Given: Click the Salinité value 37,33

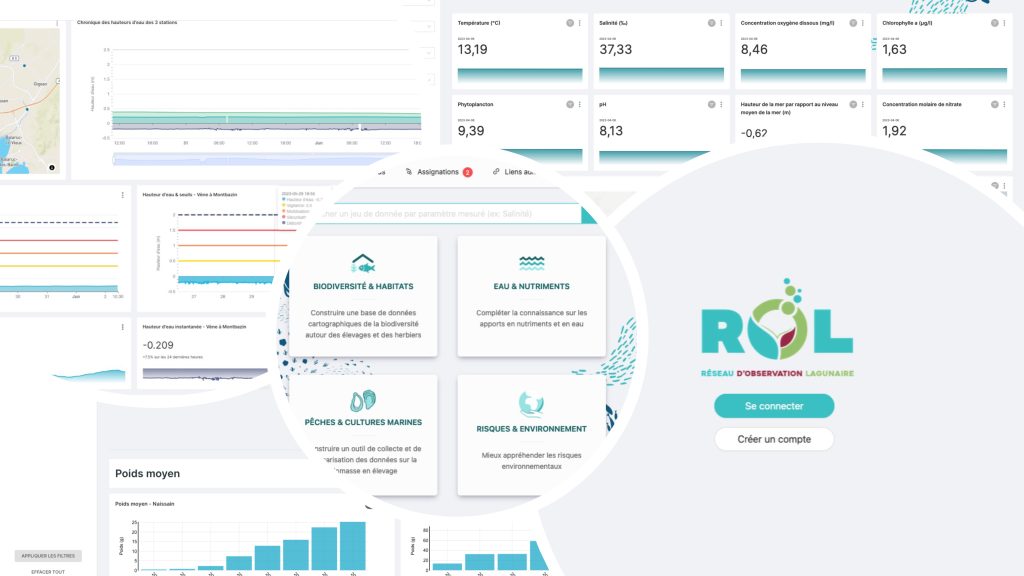Looking at the screenshot, I should click(615, 50).
